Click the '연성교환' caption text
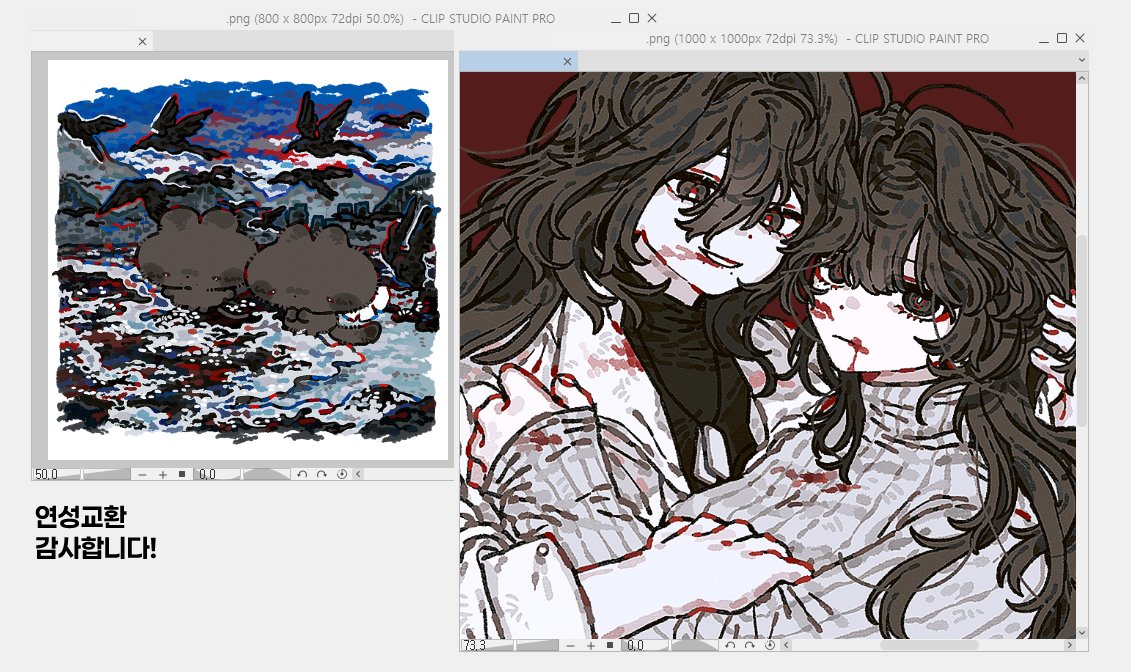Screen dimensions: 1131x672 pos(81,516)
